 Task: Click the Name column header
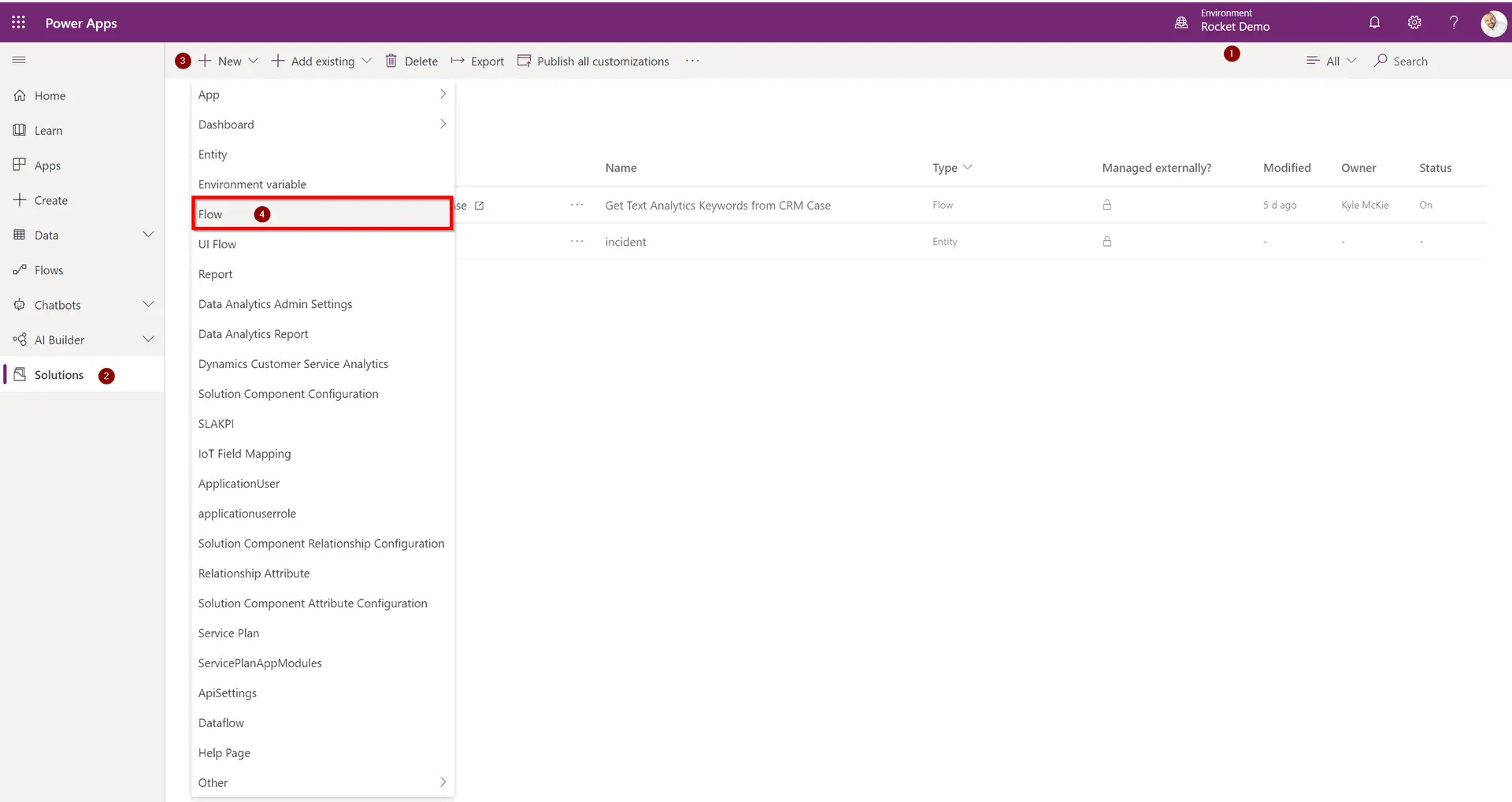coord(621,167)
